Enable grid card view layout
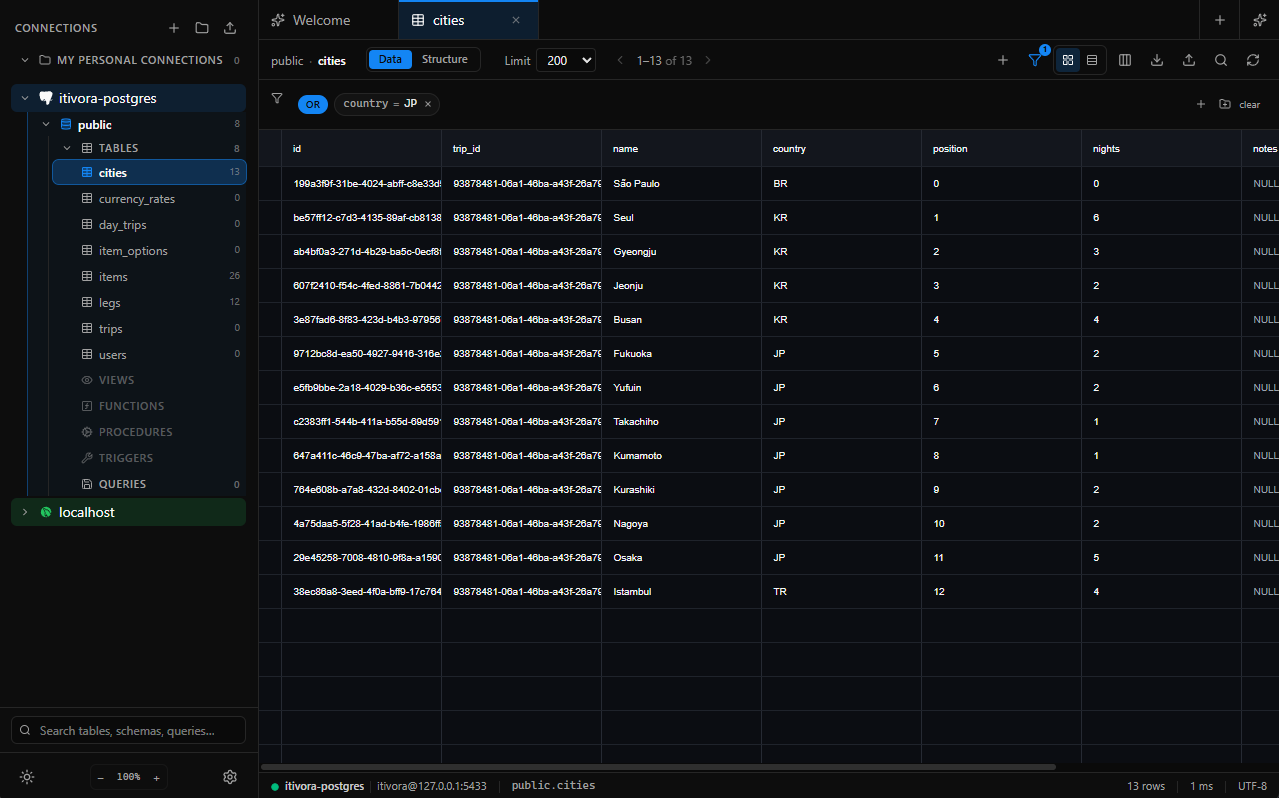1279x798 pixels. pos(1067,60)
